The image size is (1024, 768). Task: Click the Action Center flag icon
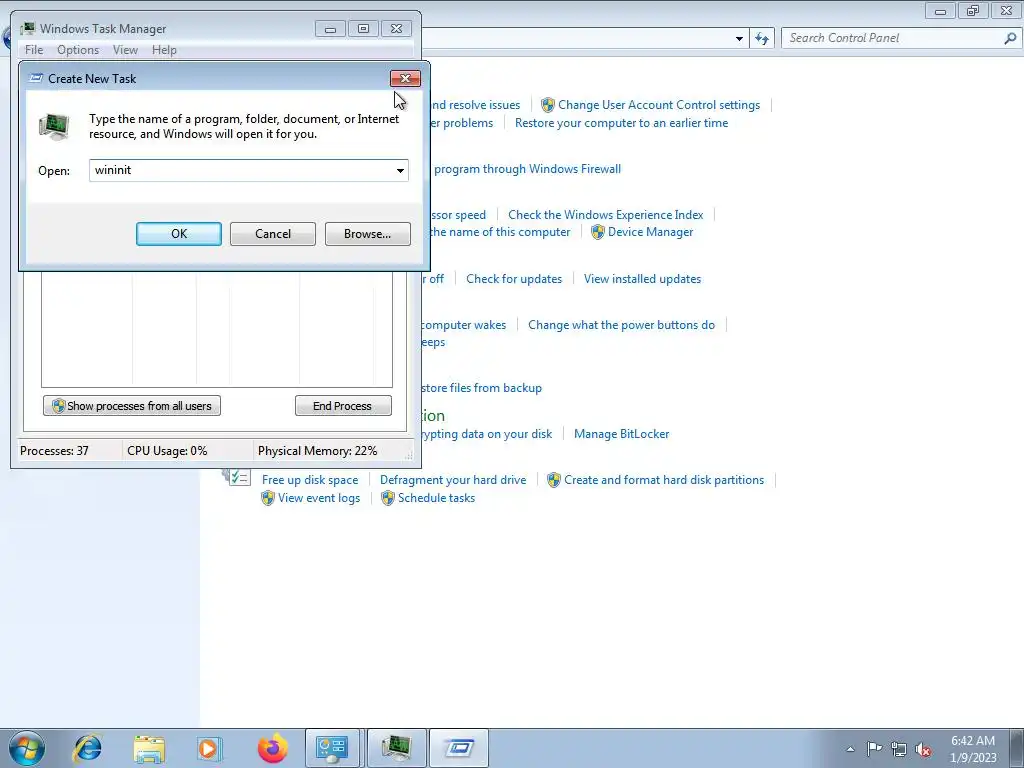pyautogui.click(x=874, y=748)
